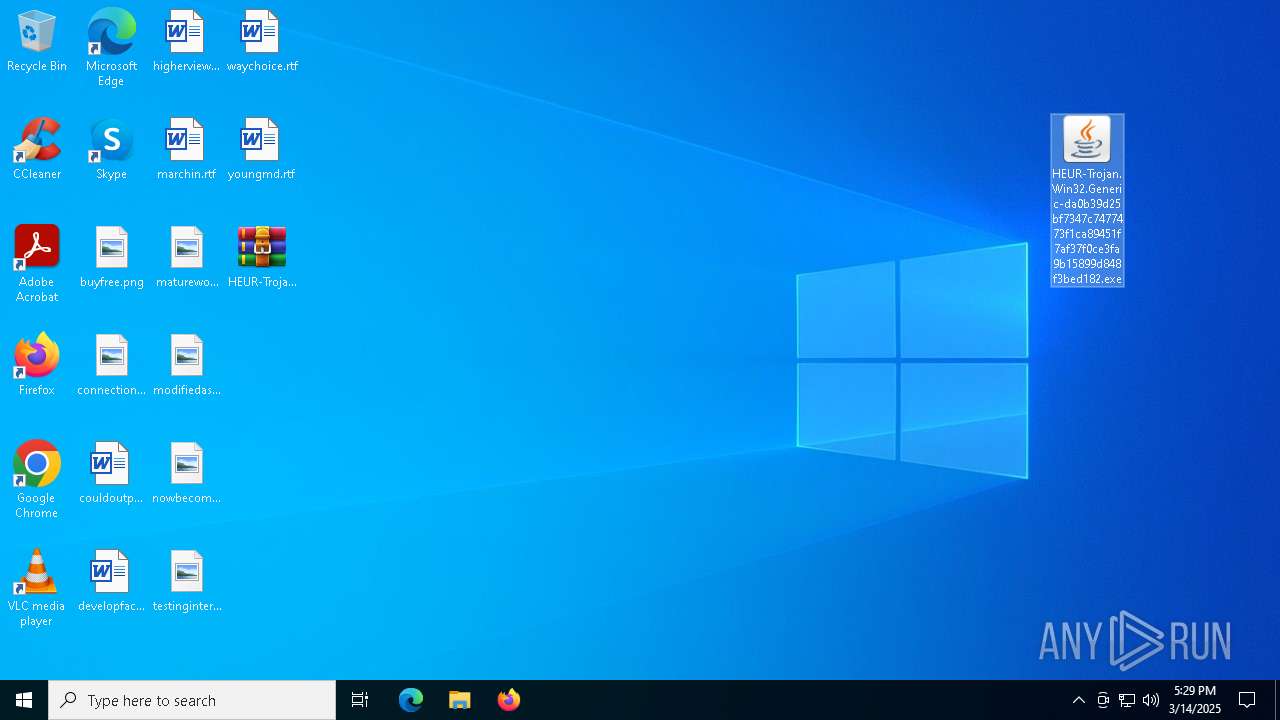Image resolution: width=1280 pixels, height=720 pixels.
Task: Select the modifiedas image file icon
Action: point(187,366)
